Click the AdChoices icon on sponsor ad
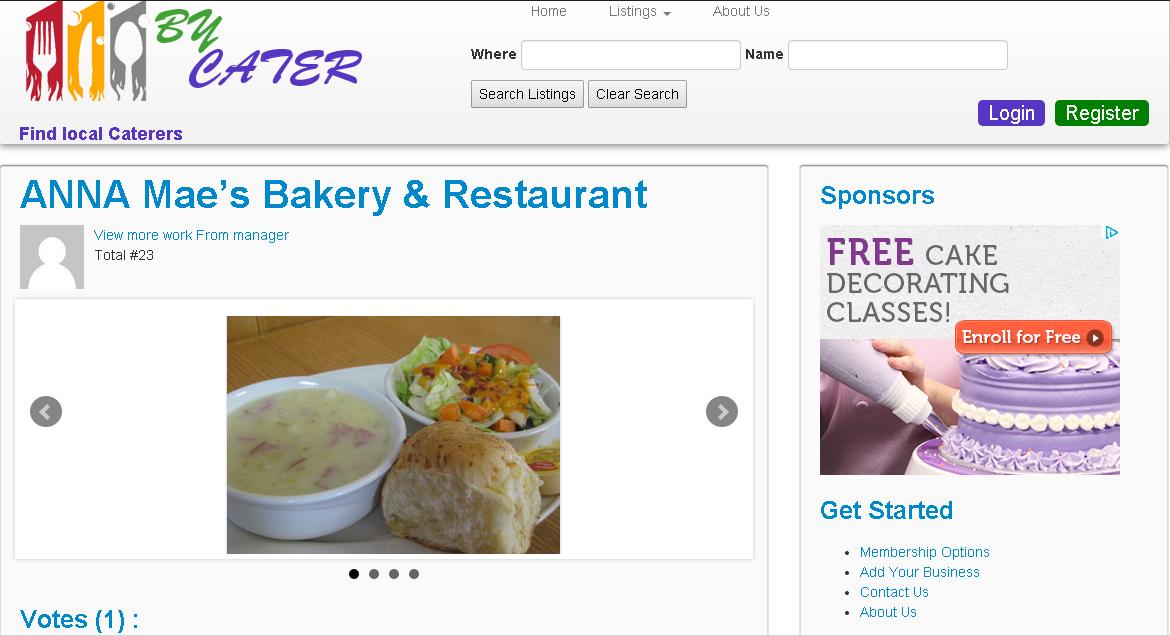 tap(1111, 233)
